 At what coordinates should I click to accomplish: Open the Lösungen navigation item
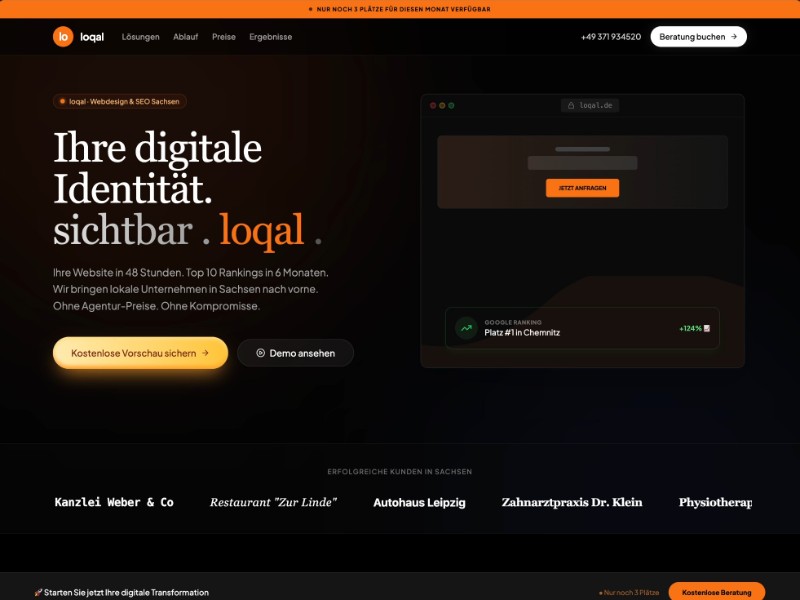[140, 37]
